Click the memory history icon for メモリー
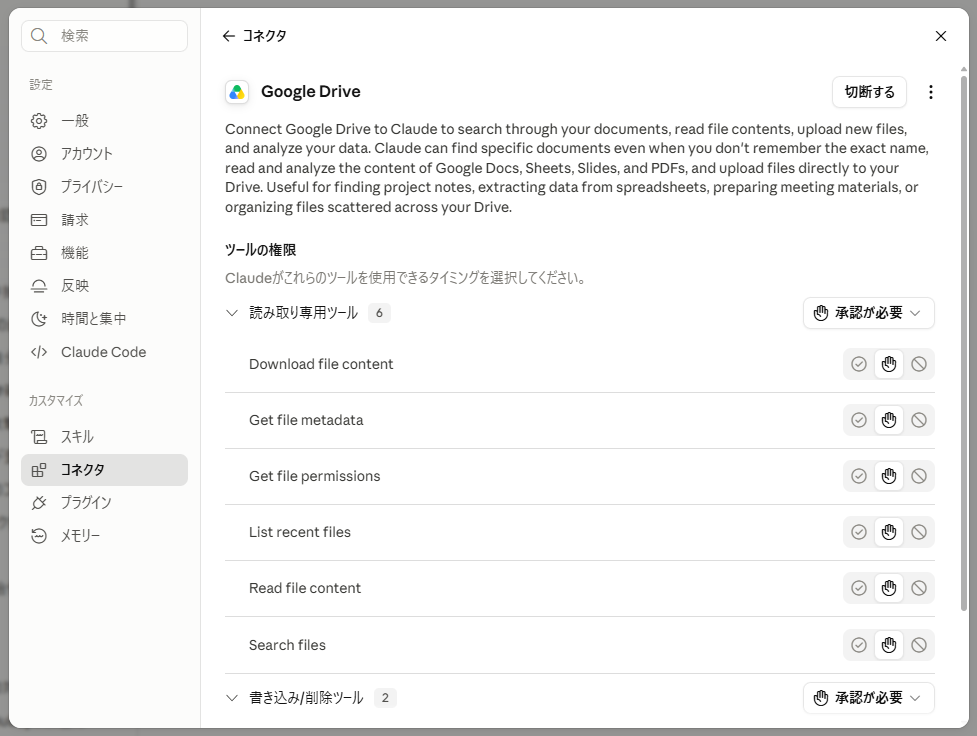This screenshot has width=977, height=736. 39,536
